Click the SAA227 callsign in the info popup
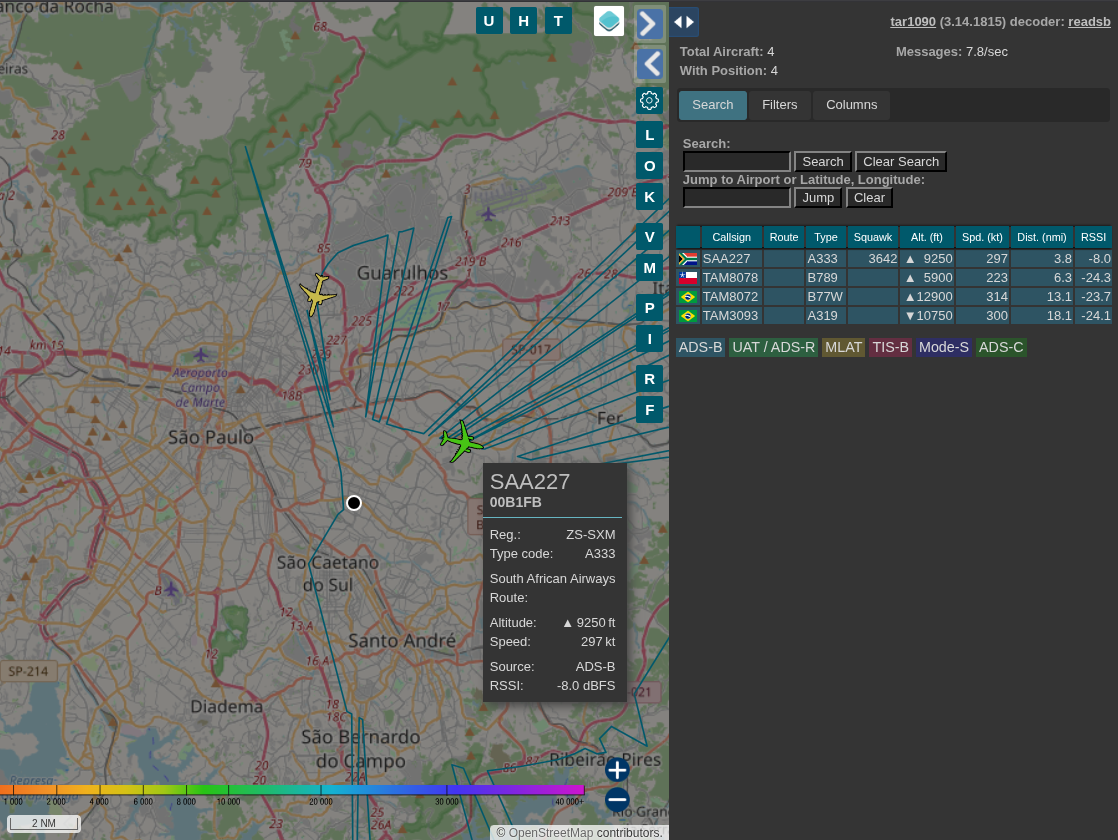The height and width of the screenshot is (840, 1118). (x=530, y=482)
